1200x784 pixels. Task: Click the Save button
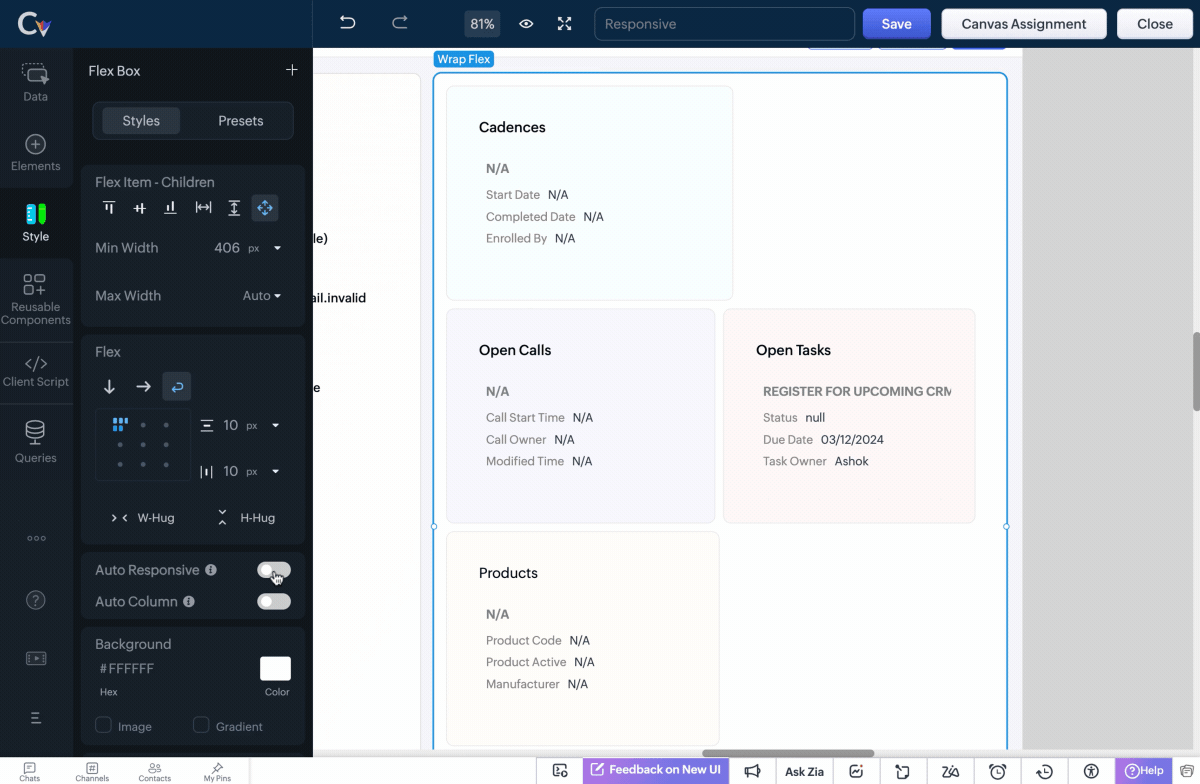pyautogui.click(x=896, y=24)
